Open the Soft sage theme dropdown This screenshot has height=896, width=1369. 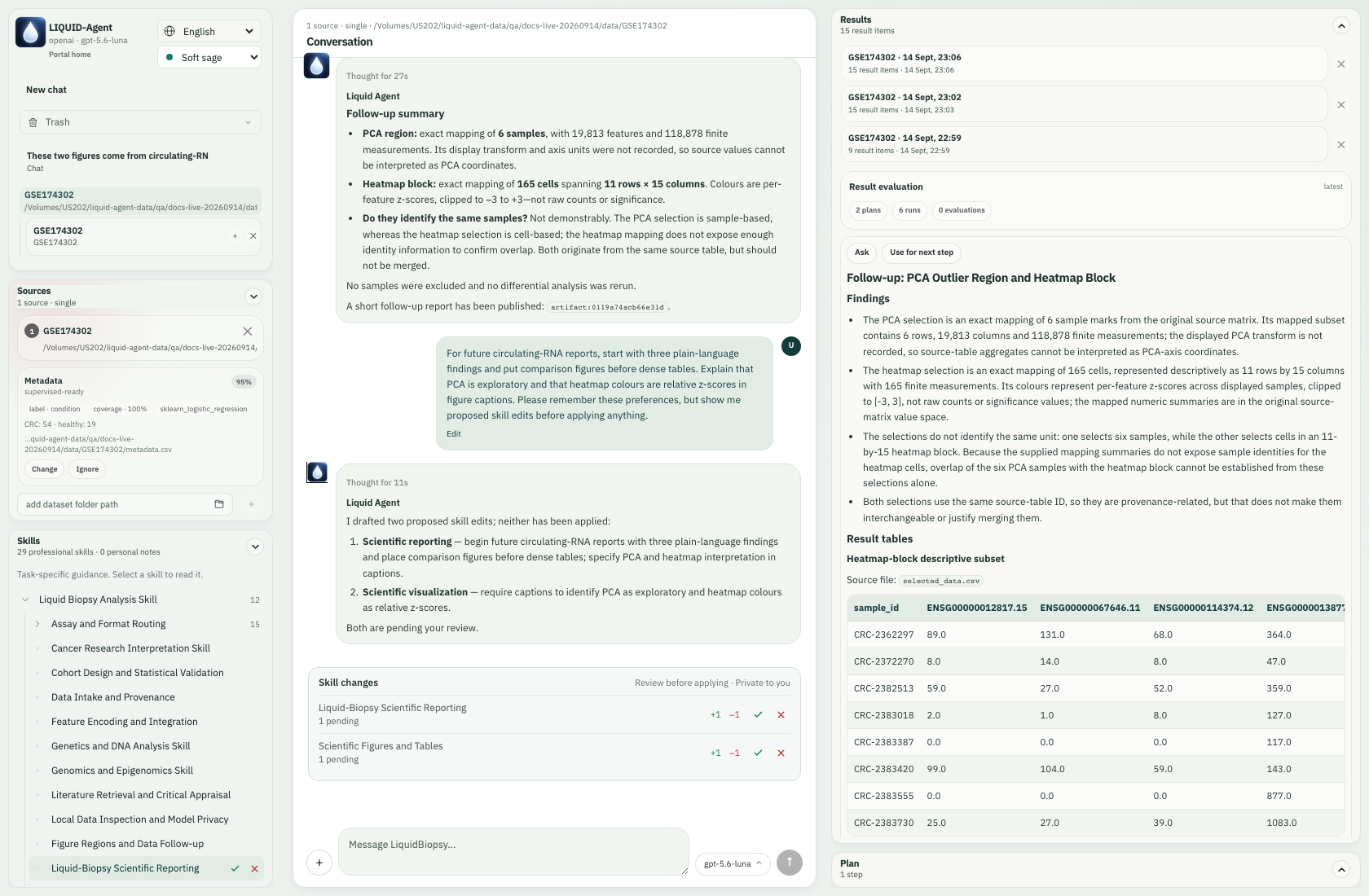209,57
